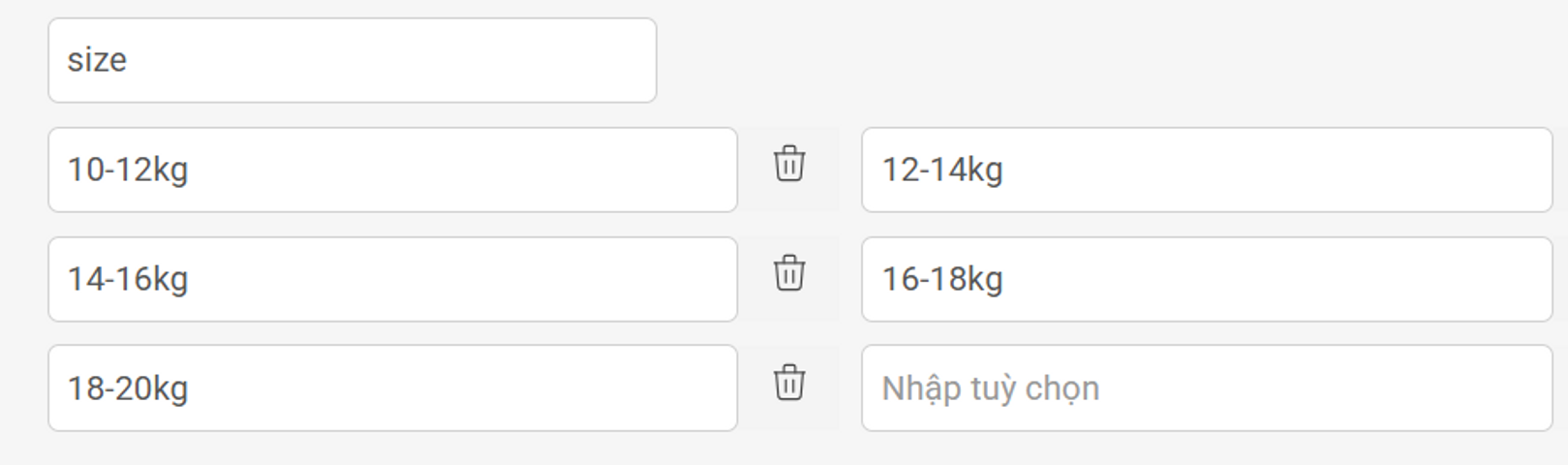Select the 12-14kg option field

pyautogui.click(x=1207, y=170)
